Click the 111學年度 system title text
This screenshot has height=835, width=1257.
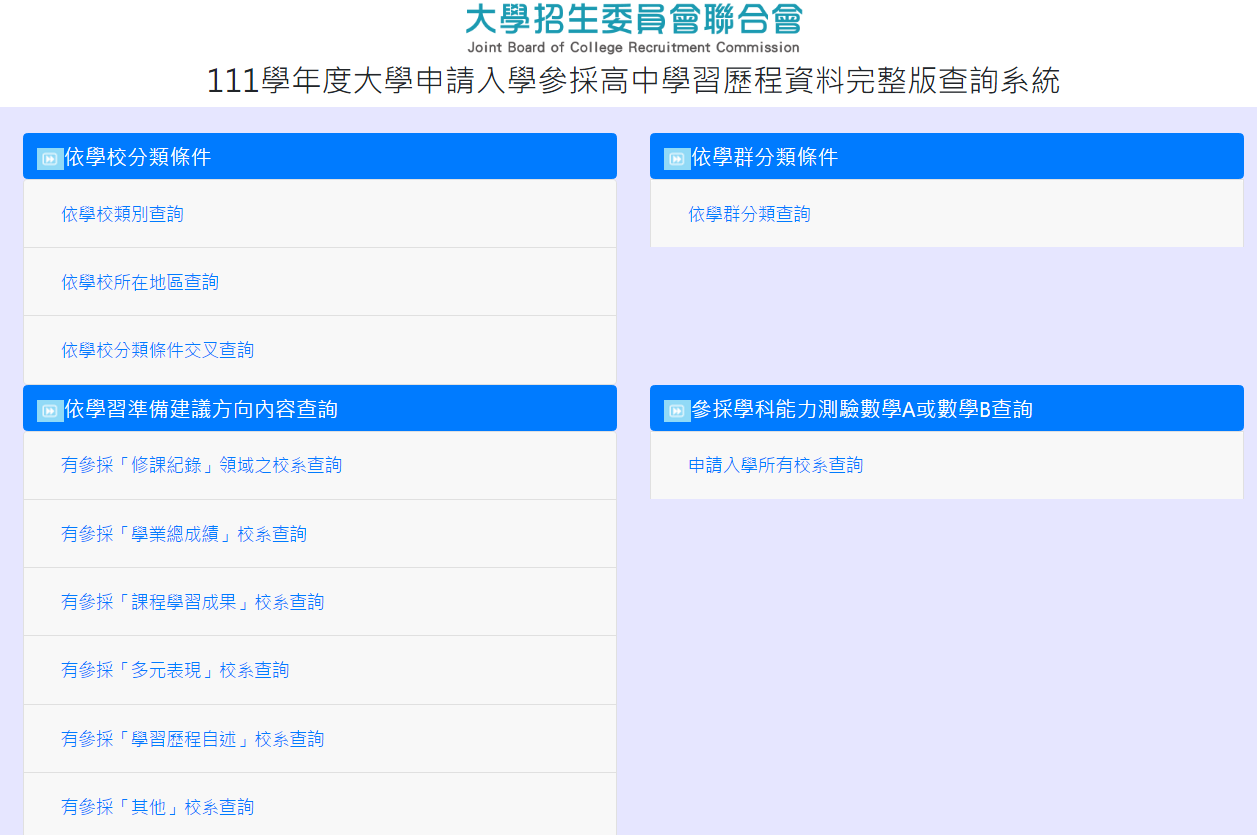coord(633,80)
